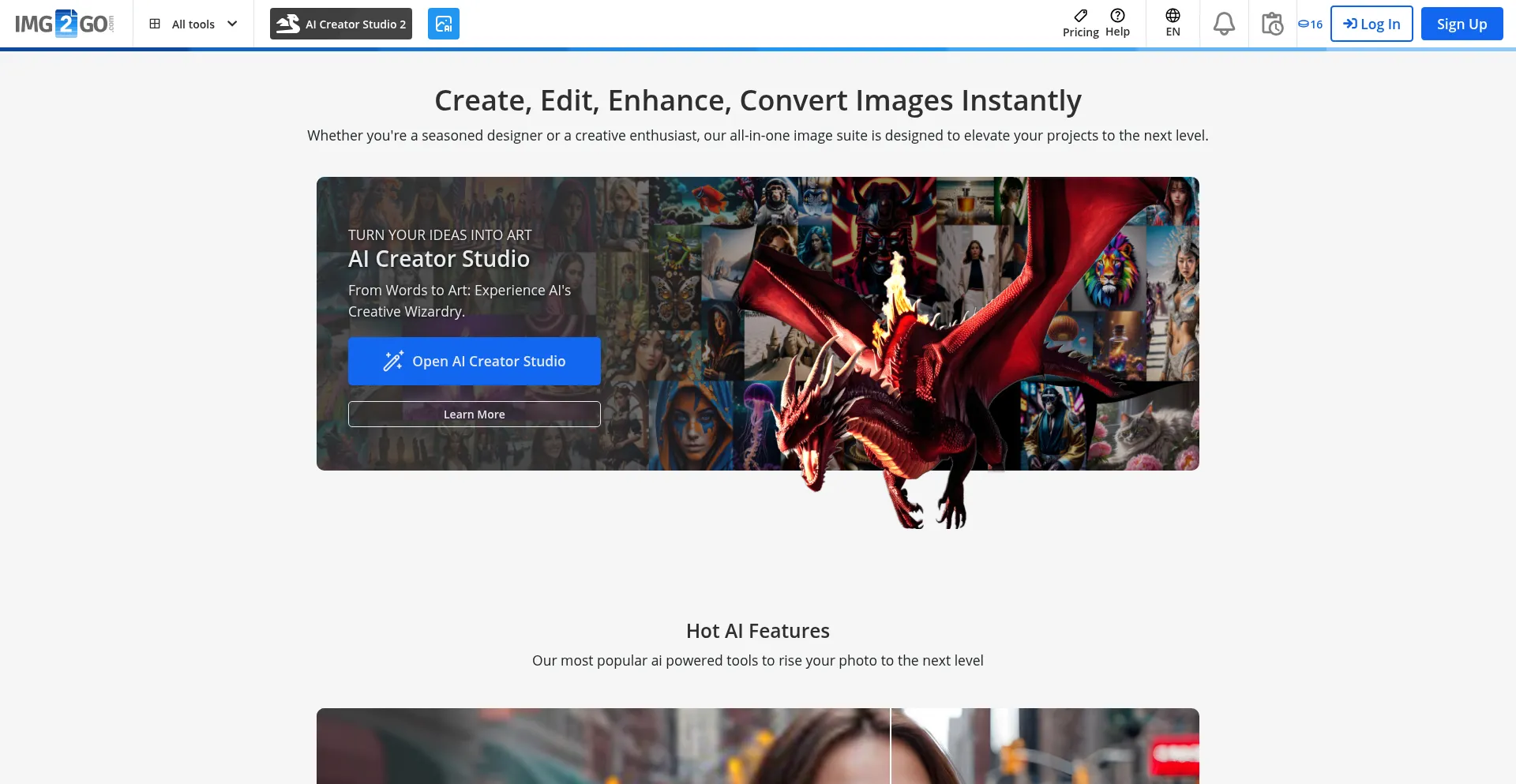
Task: Open AI Creator Studio 2 in header
Action: [x=340, y=24]
